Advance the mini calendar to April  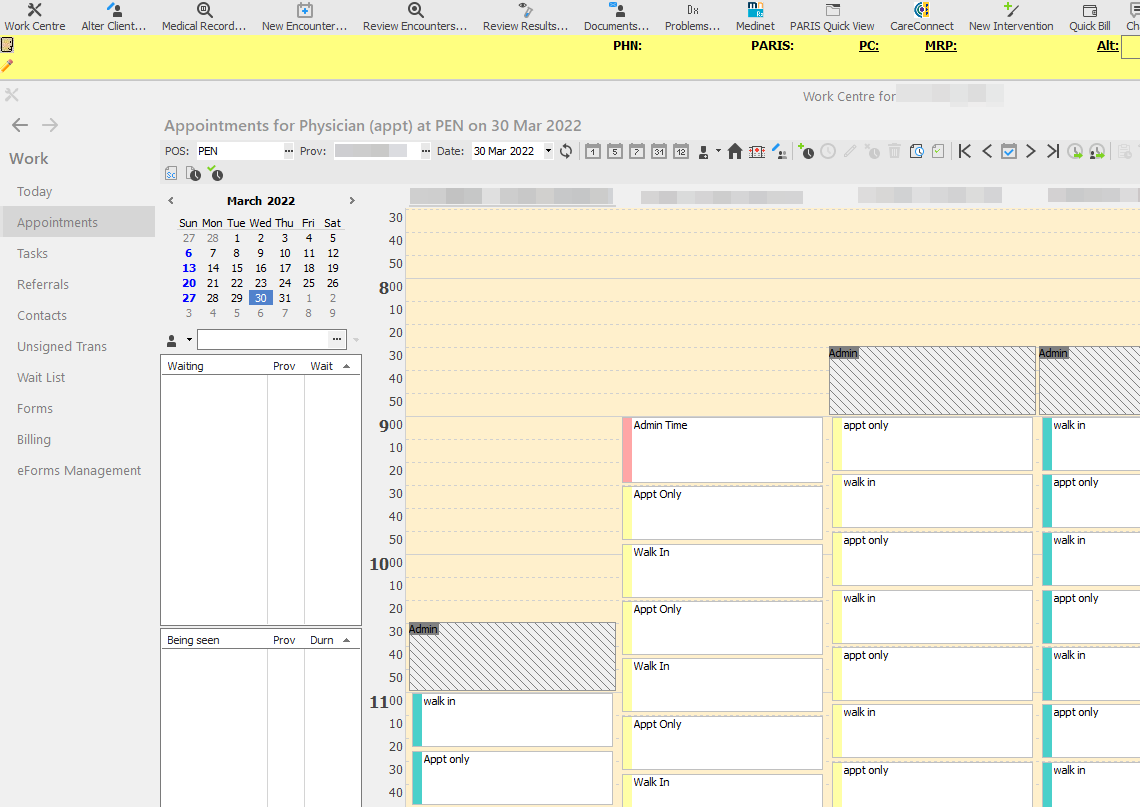(352, 200)
